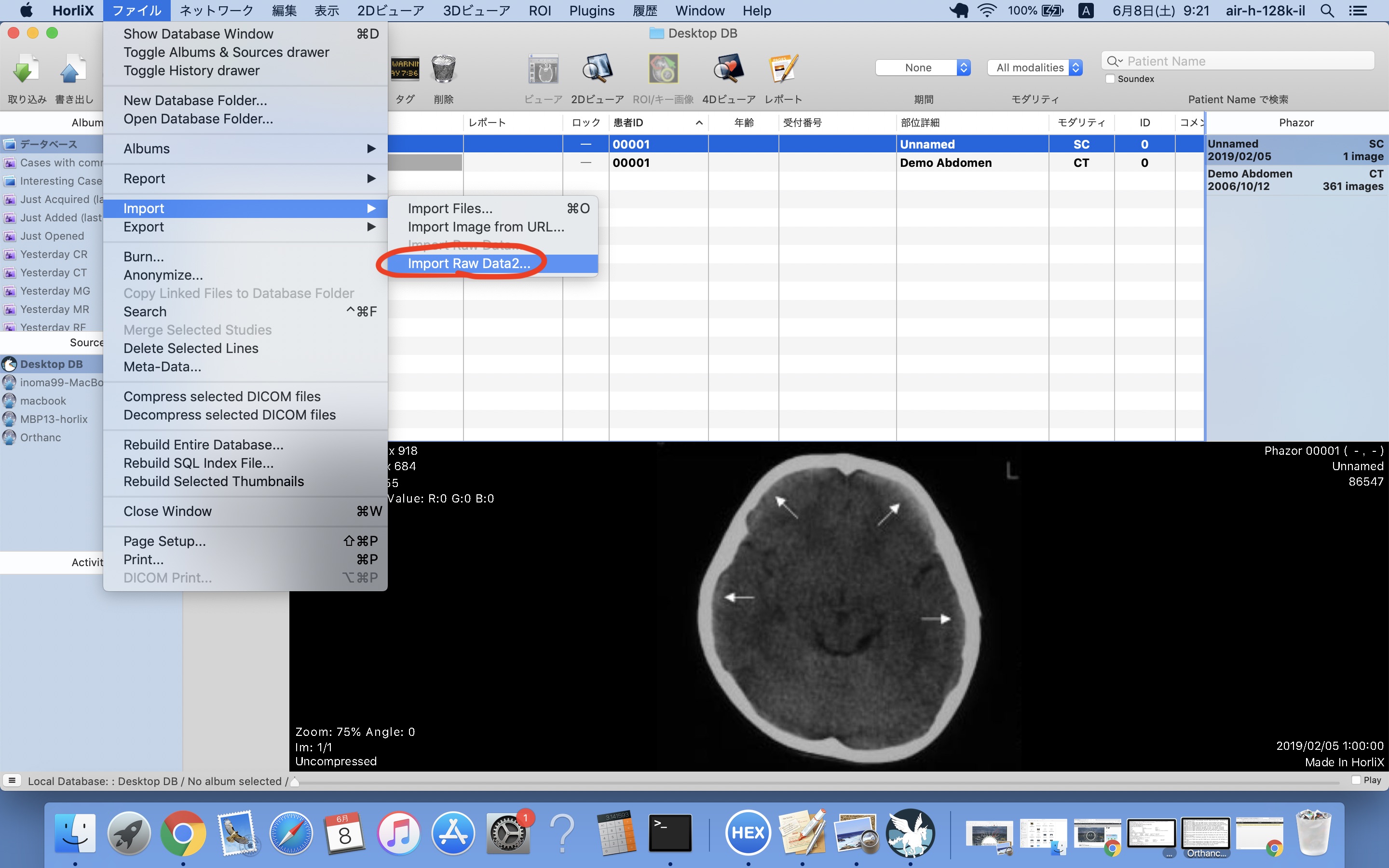Sort by 患者ID column header

(658, 123)
